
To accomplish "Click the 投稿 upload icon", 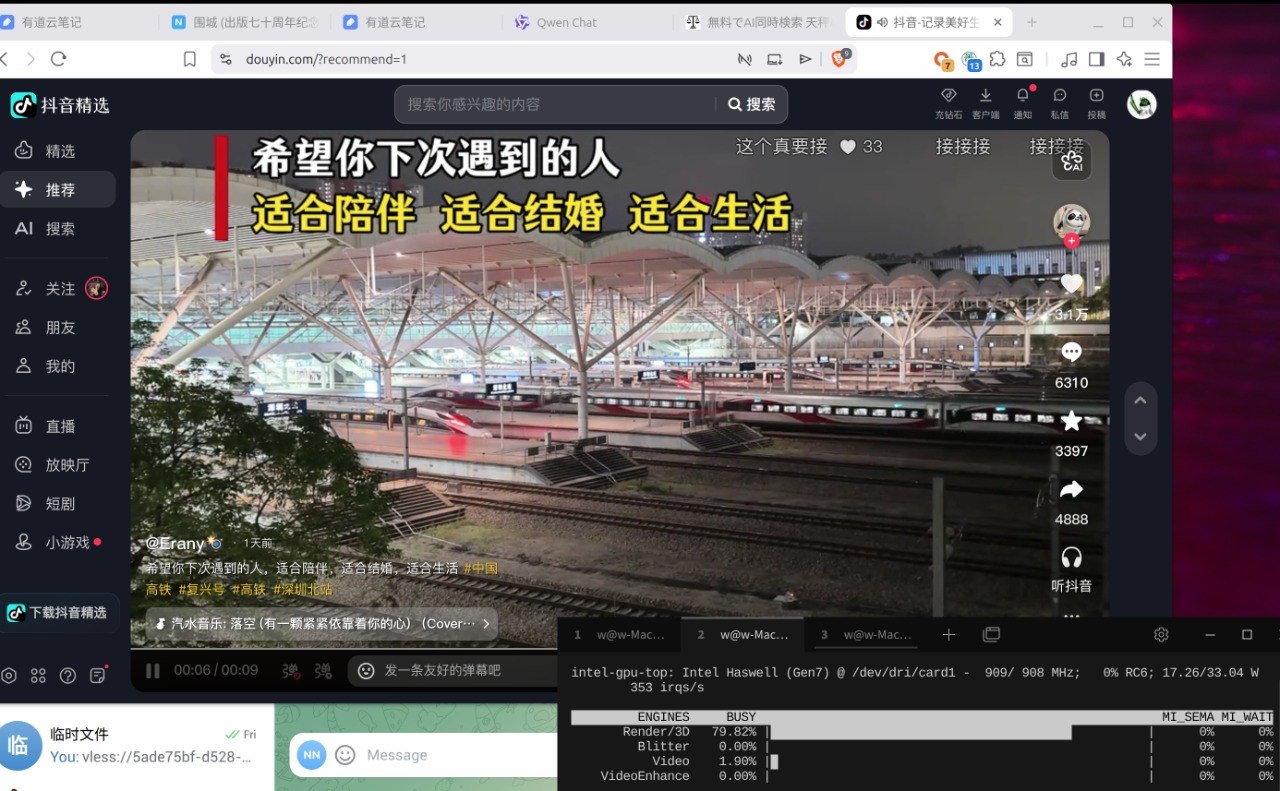I will [1096, 104].
